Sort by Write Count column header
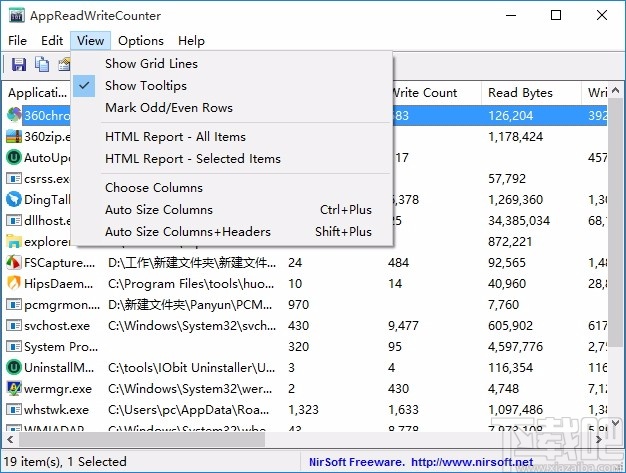The width and height of the screenshot is (626, 473). [436, 93]
